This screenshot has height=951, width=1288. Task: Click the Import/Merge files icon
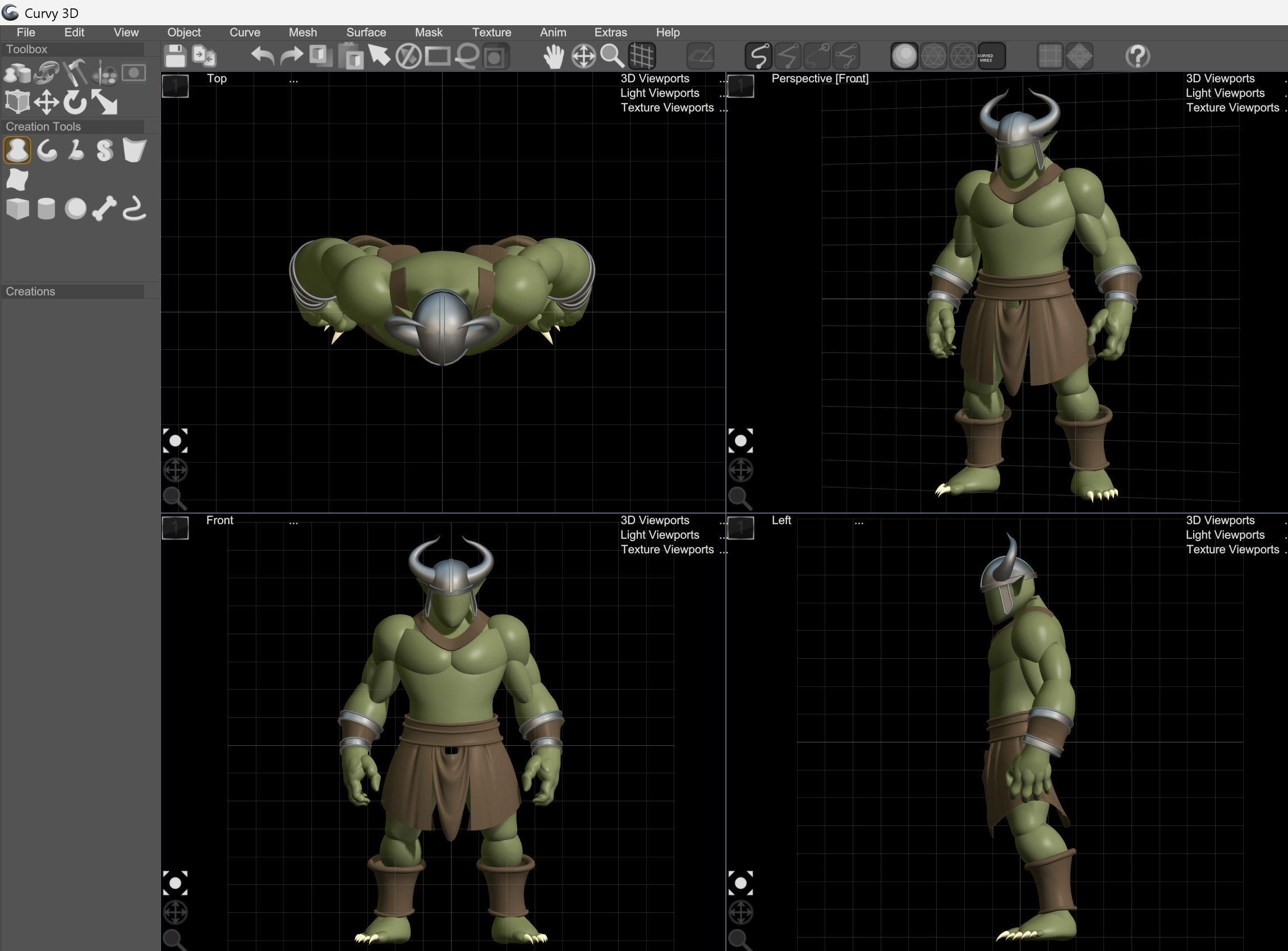tap(204, 56)
